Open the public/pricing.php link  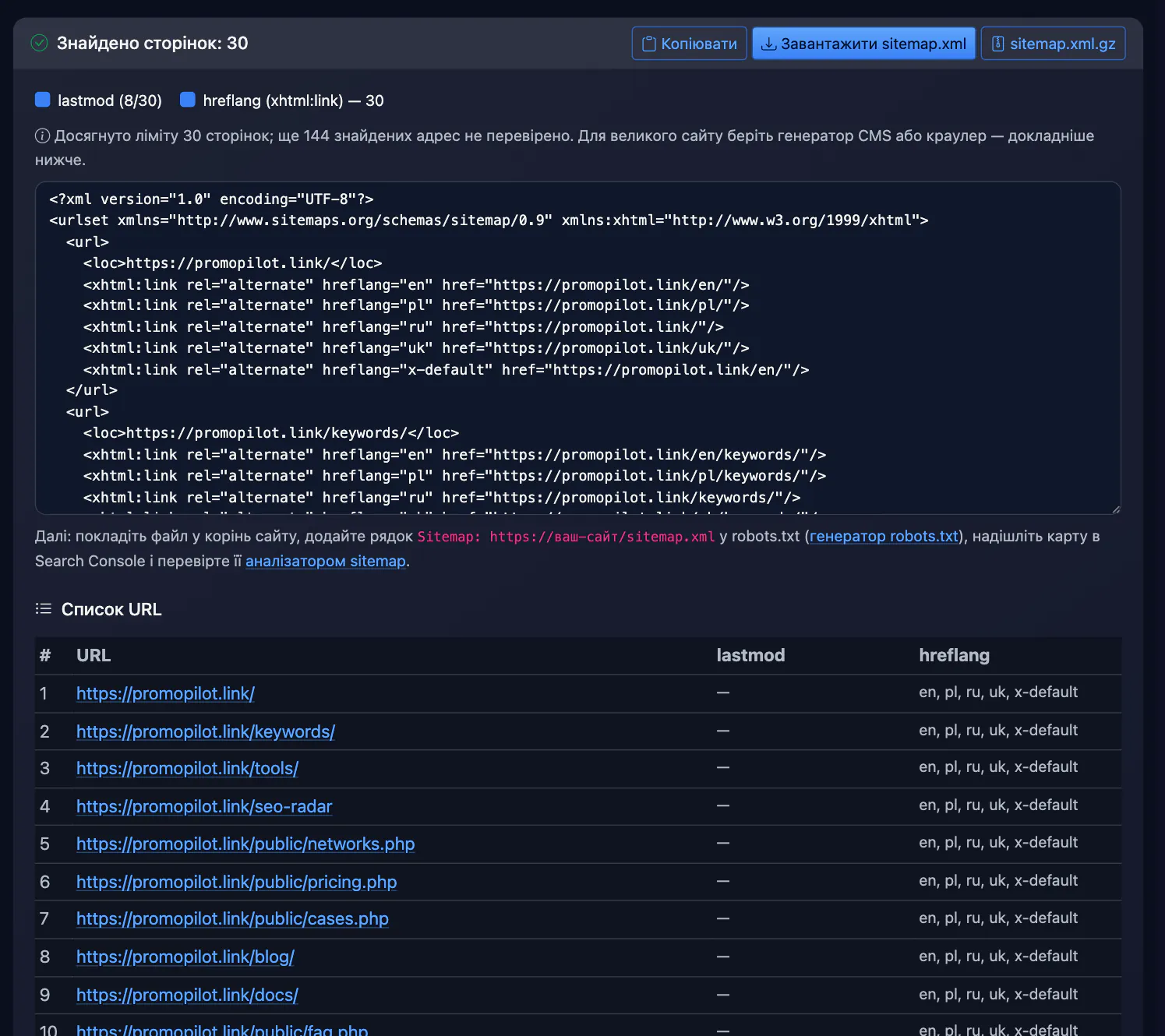click(237, 883)
